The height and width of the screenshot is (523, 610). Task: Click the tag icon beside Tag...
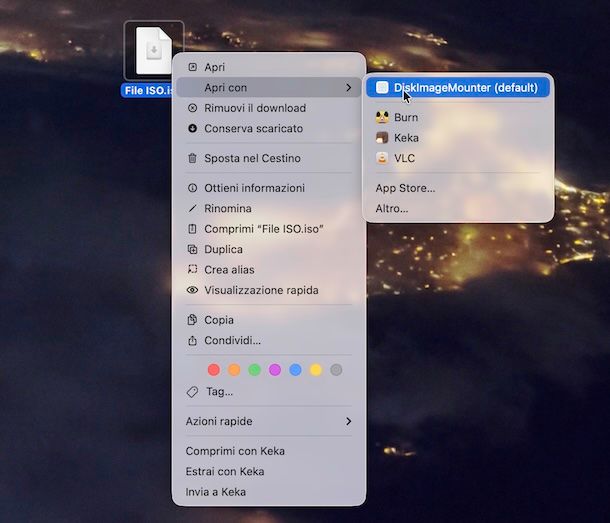tap(192, 391)
